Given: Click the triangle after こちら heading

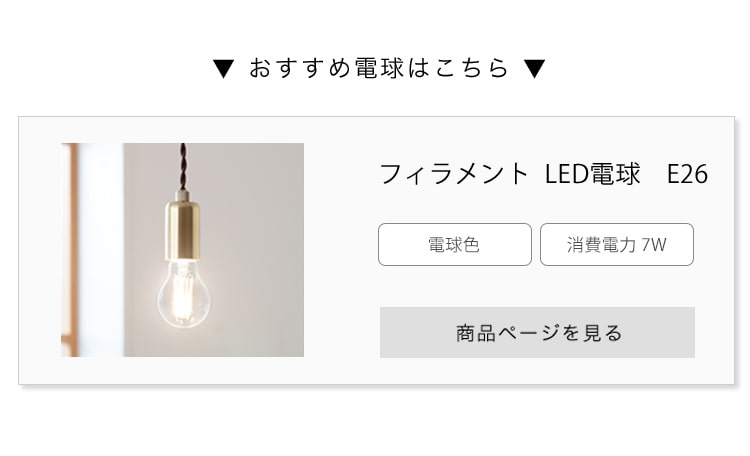Looking at the screenshot, I should click(535, 69).
